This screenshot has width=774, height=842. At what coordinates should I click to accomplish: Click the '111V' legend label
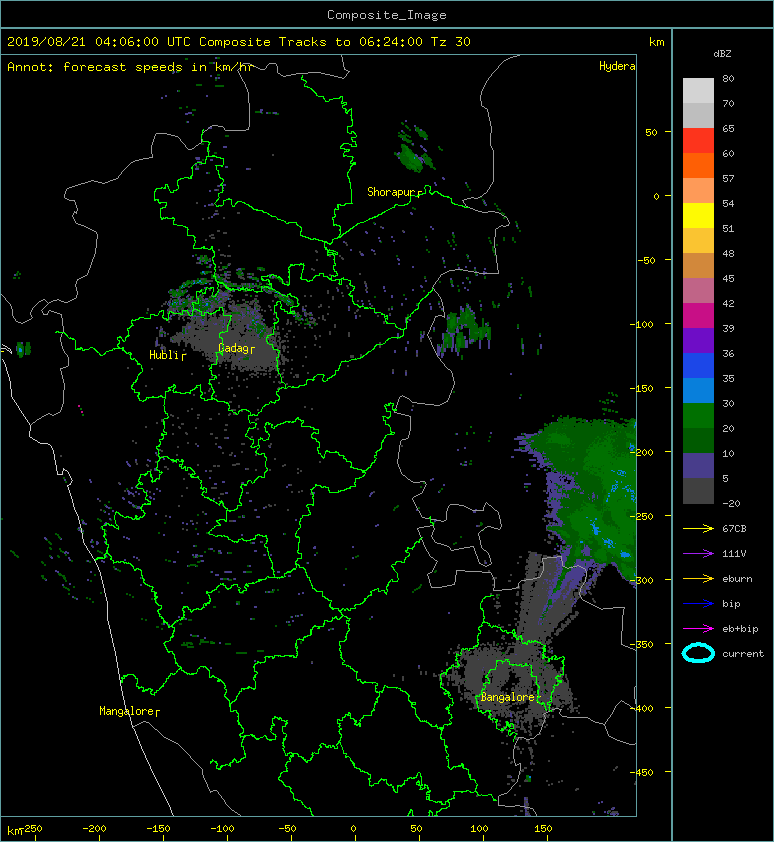734,554
